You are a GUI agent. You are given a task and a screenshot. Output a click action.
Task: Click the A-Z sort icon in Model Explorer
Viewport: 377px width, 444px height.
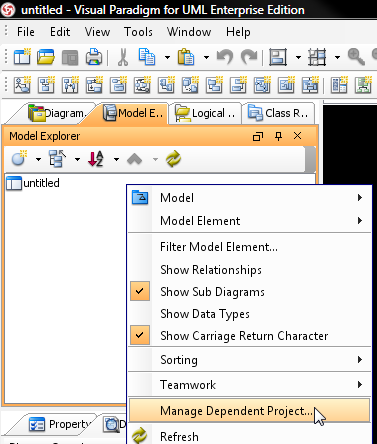pyautogui.click(x=96, y=159)
